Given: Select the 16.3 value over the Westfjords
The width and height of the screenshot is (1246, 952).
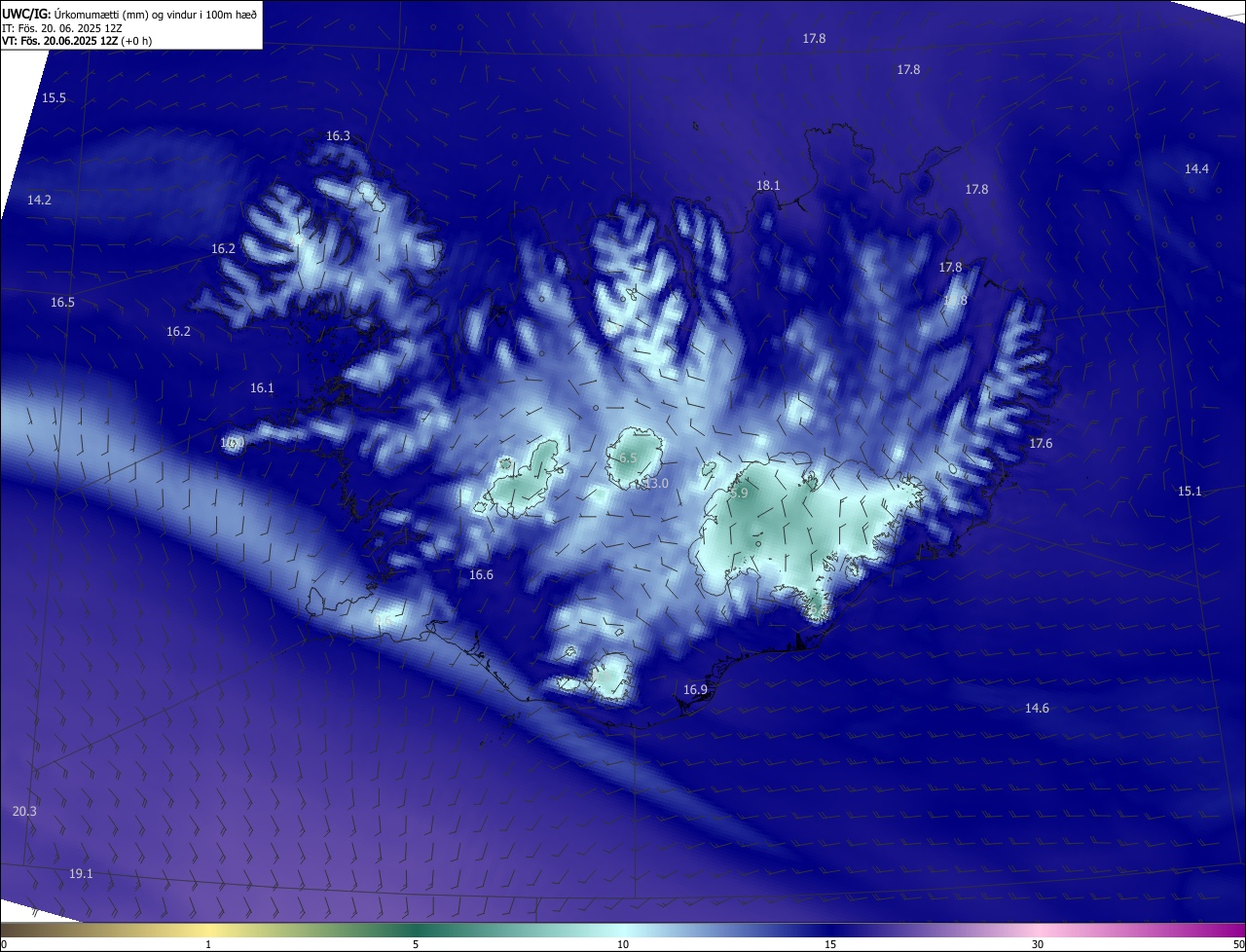Looking at the screenshot, I should coord(338,136).
